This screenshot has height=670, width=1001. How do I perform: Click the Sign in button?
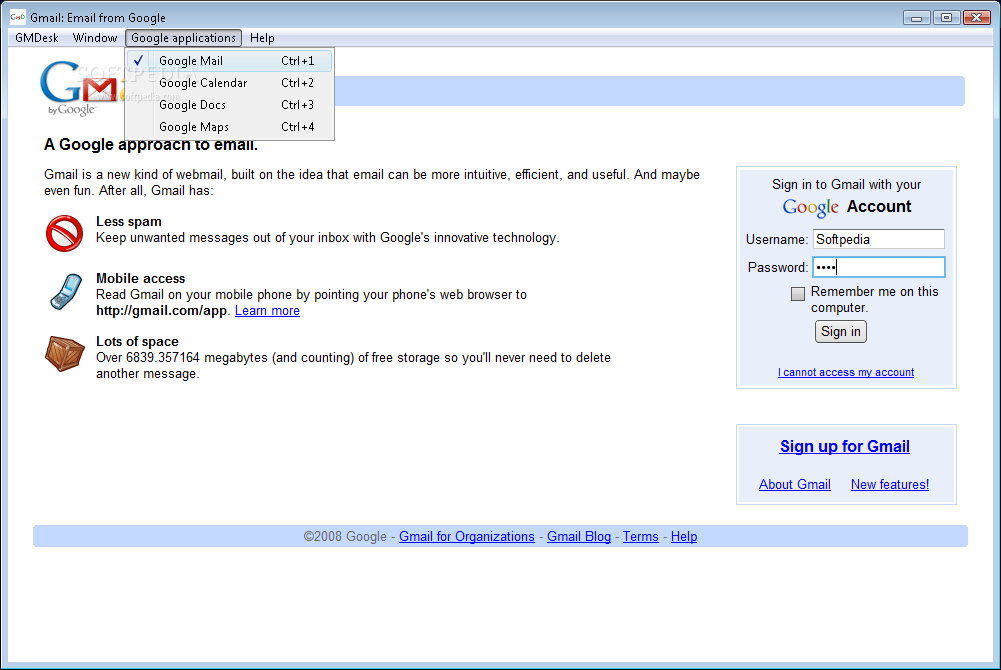[x=841, y=332]
